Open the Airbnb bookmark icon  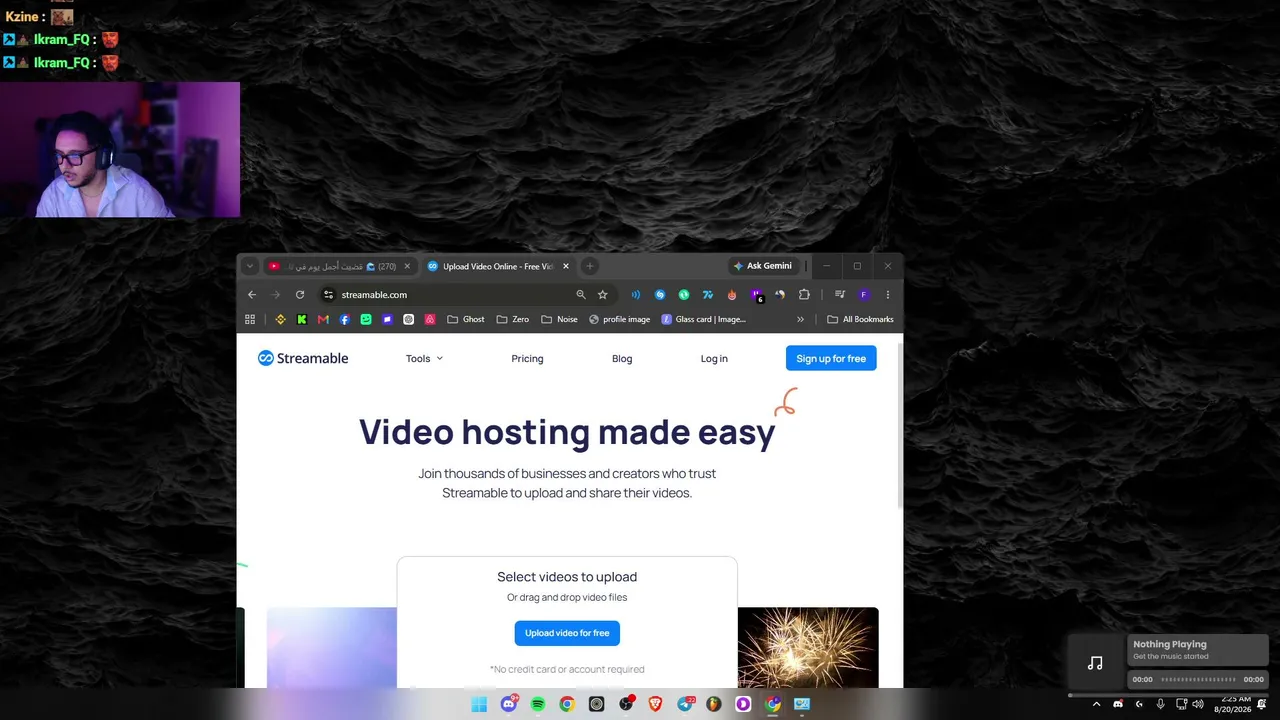pyautogui.click(x=430, y=319)
